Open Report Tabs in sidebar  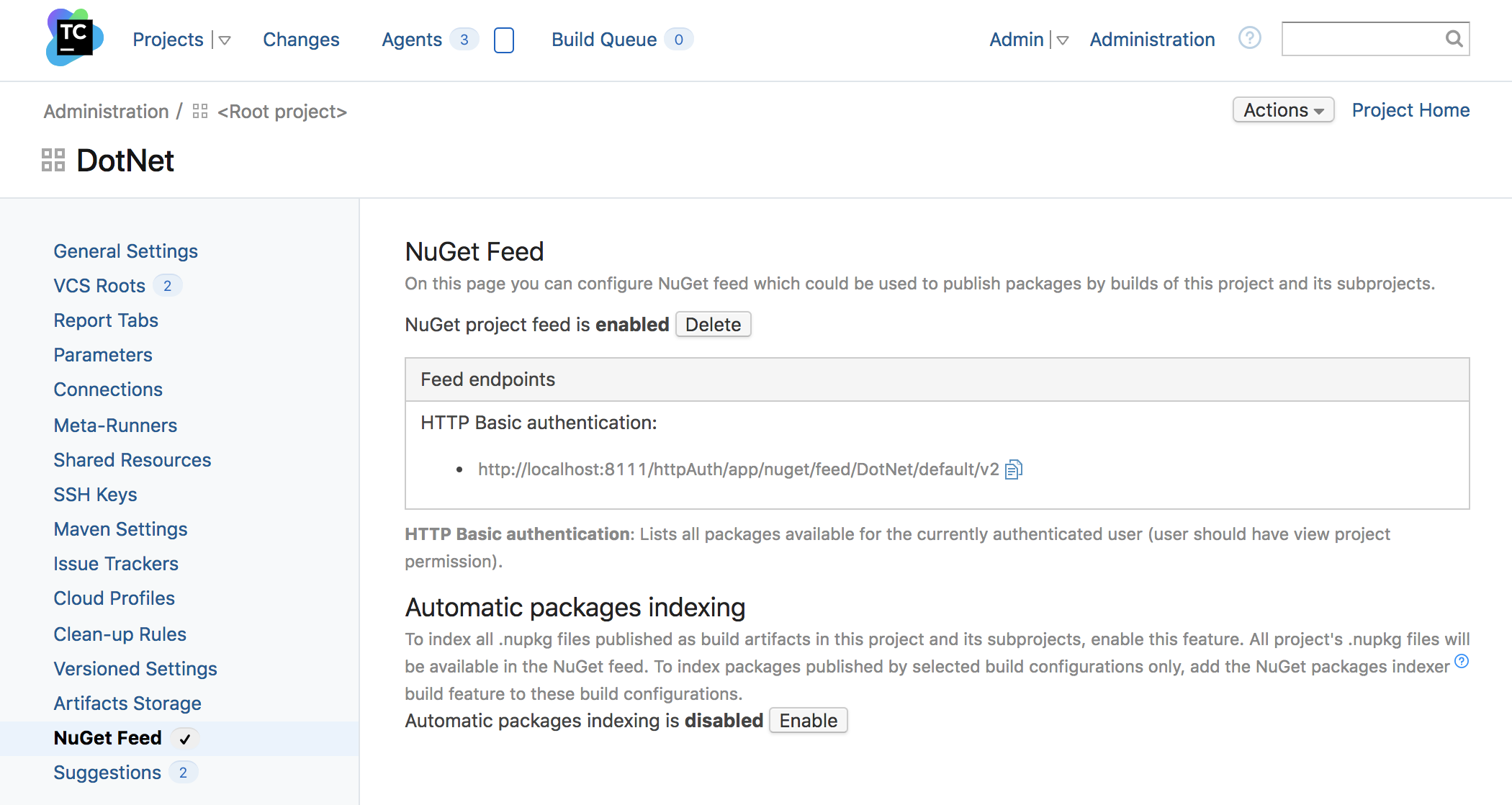[106, 320]
